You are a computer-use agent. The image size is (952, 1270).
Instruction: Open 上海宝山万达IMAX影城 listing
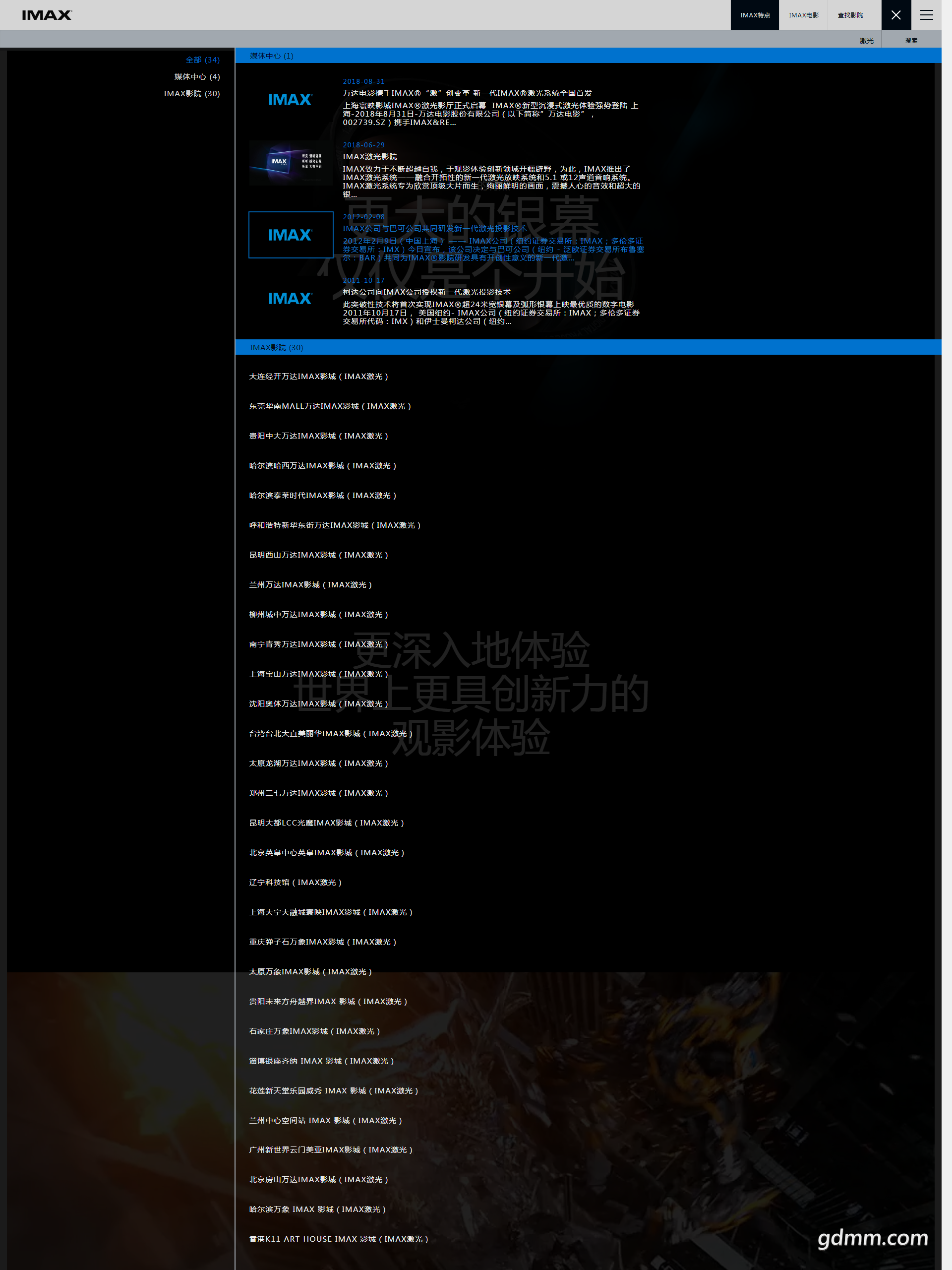tap(318, 674)
